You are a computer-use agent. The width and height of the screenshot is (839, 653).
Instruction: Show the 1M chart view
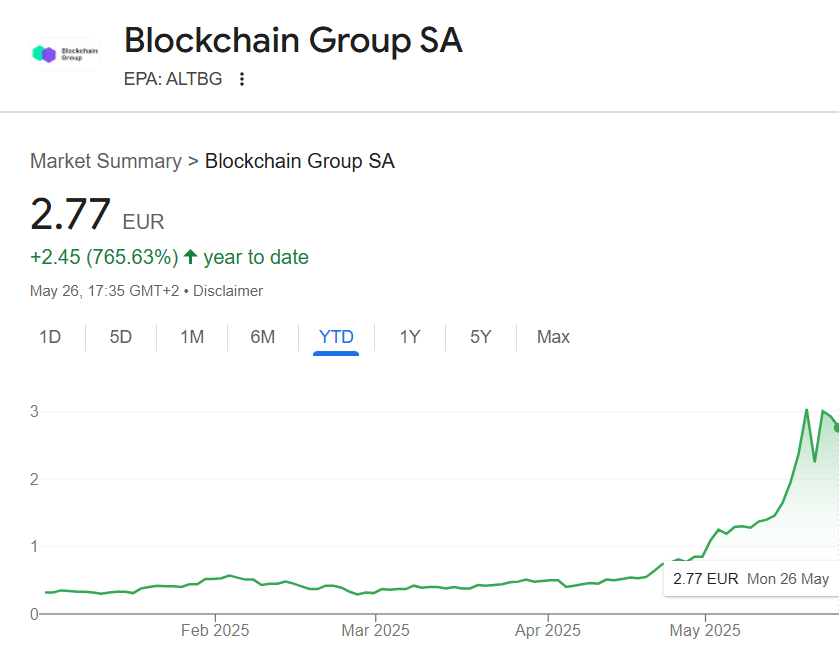192,337
